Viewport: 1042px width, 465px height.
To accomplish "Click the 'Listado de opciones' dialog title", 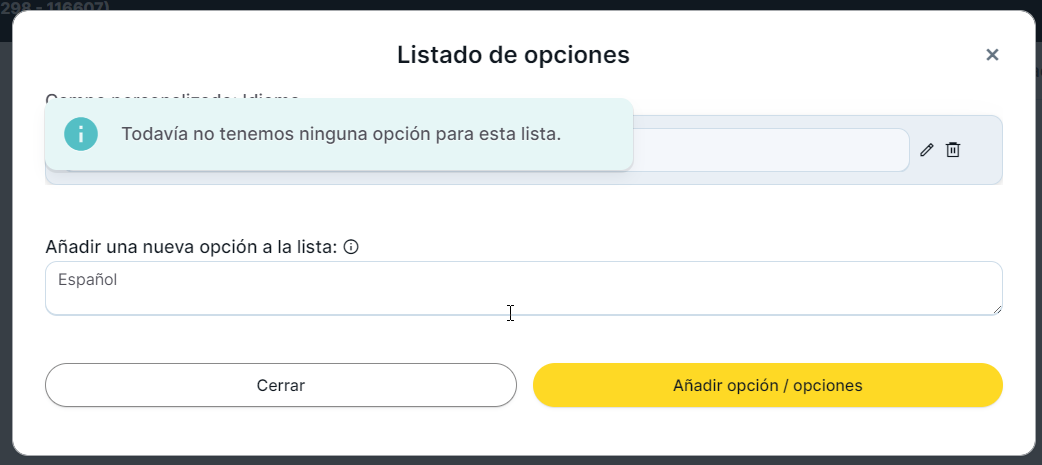I will pyautogui.click(x=513, y=55).
